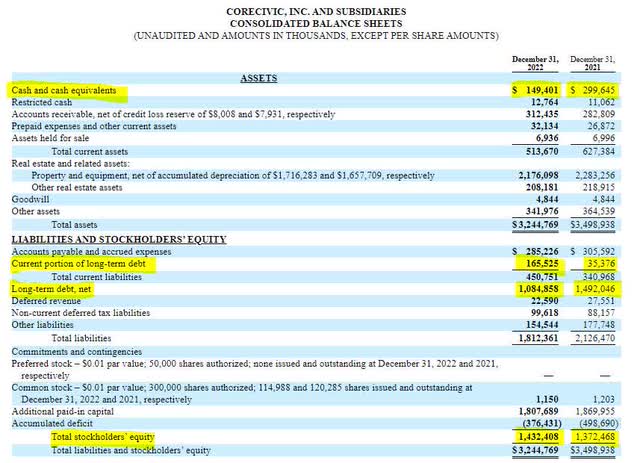Select the 'ASSETS' section header
This screenshot has width=640, height=463.
(259, 78)
